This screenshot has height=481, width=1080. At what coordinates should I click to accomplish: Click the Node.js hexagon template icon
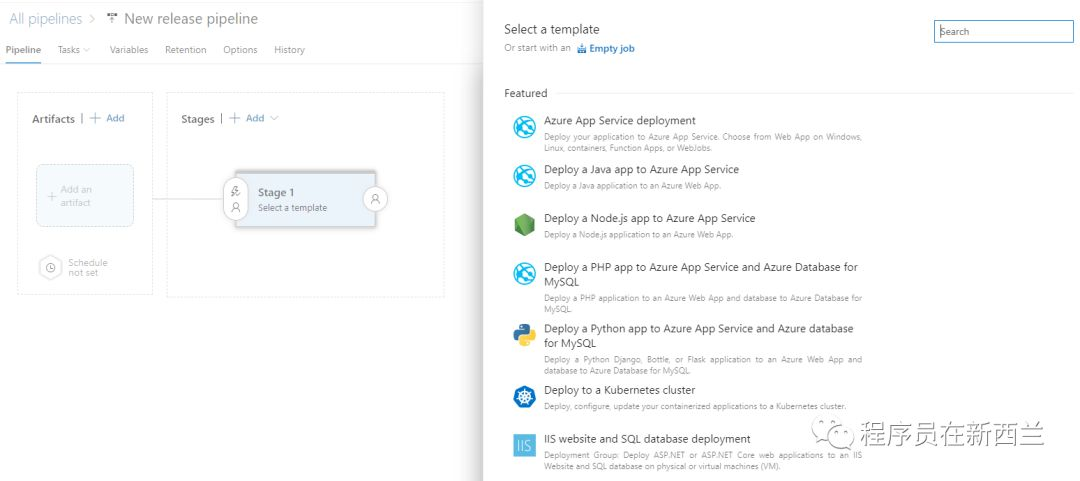tap(524, 225)
